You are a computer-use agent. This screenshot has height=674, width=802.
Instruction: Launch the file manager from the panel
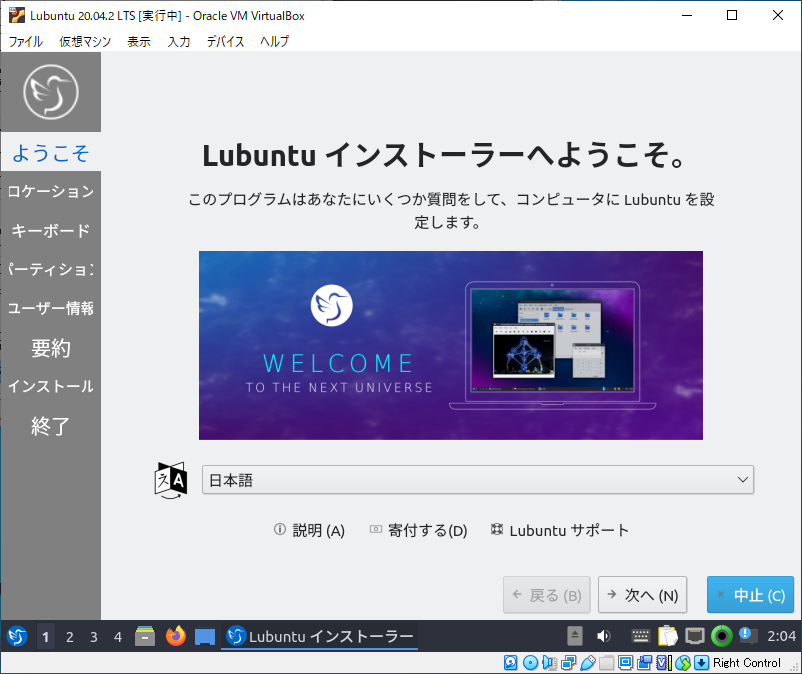(x=145, y=636)
